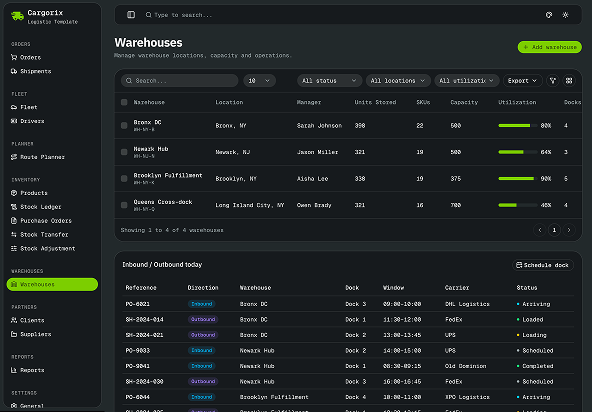592x412 pixels.
Task: Click Newark Hub 64% utilization bar
Action: (518, 152)
